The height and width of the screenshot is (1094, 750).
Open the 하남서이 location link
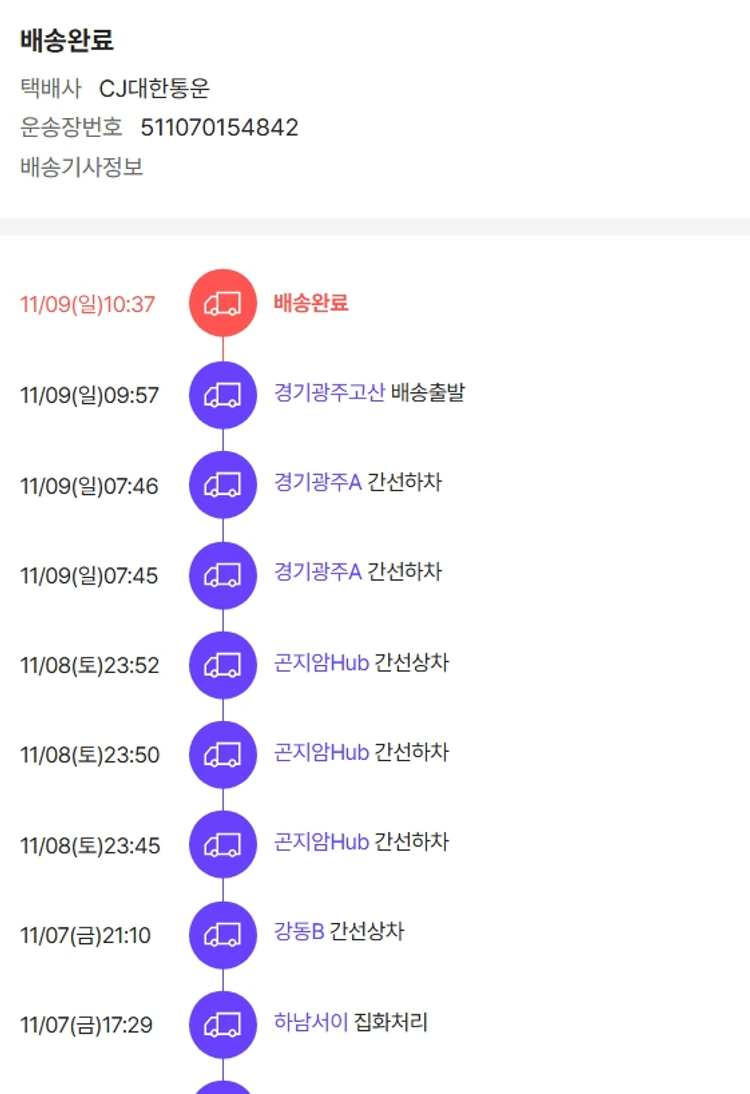click(x=310, y=1022)
